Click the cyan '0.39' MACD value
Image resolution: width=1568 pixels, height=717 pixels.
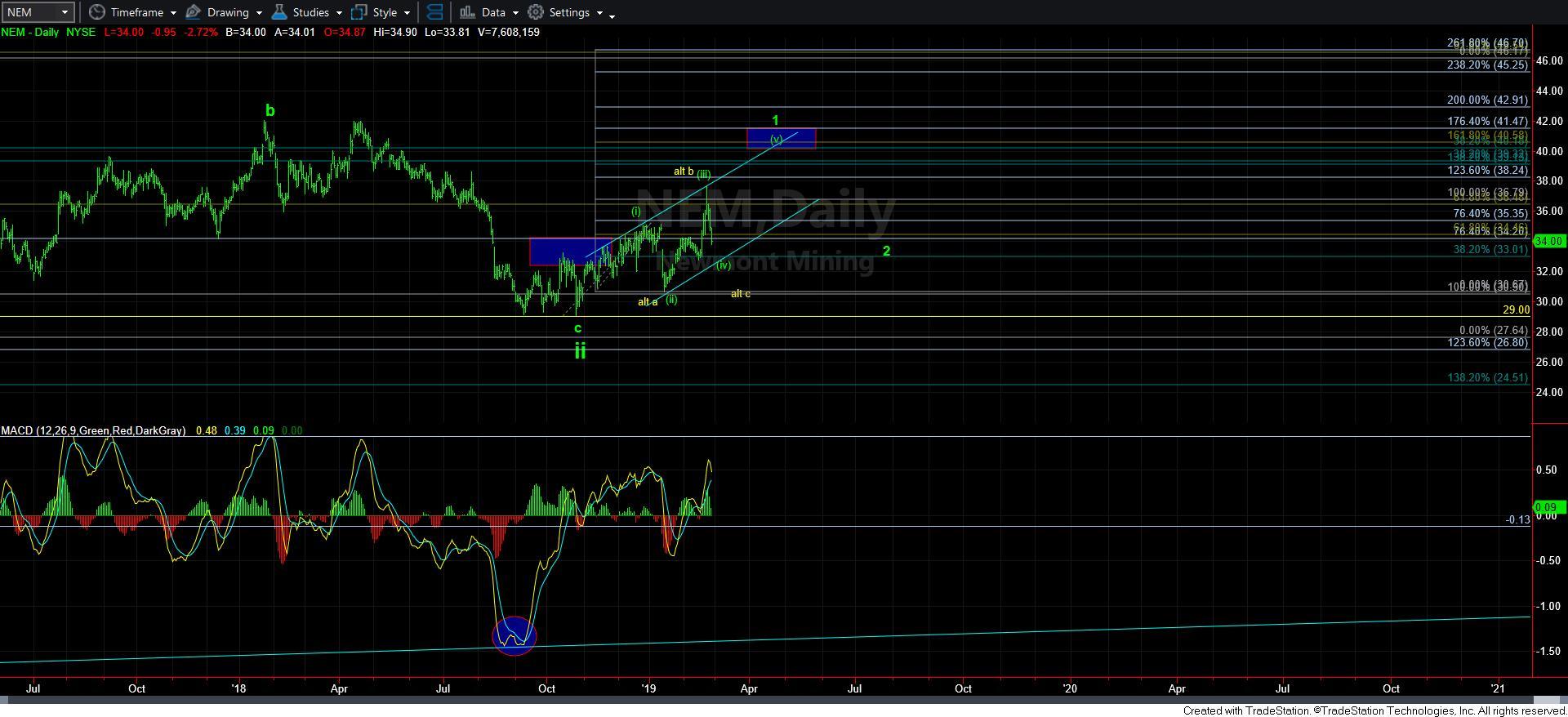point(235,430)
